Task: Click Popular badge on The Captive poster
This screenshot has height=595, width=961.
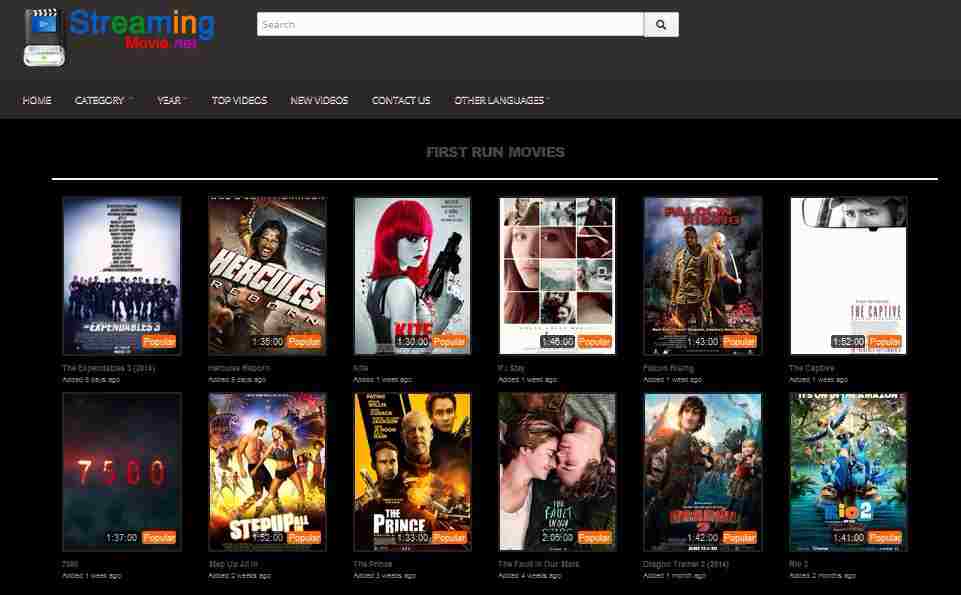Action: (x=885, y=342)
